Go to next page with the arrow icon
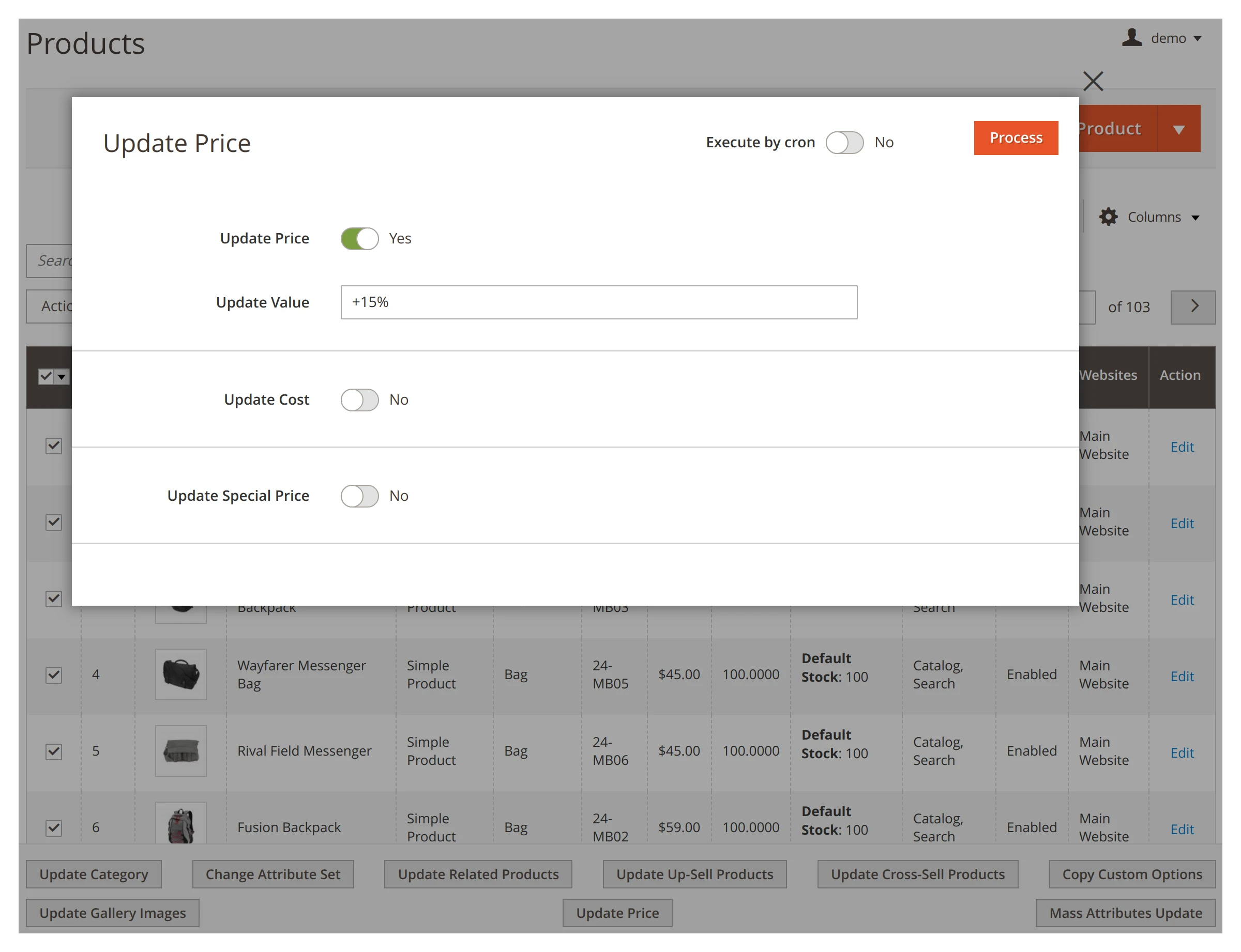Screen dimensions: 1241x952 [1193, 306]
